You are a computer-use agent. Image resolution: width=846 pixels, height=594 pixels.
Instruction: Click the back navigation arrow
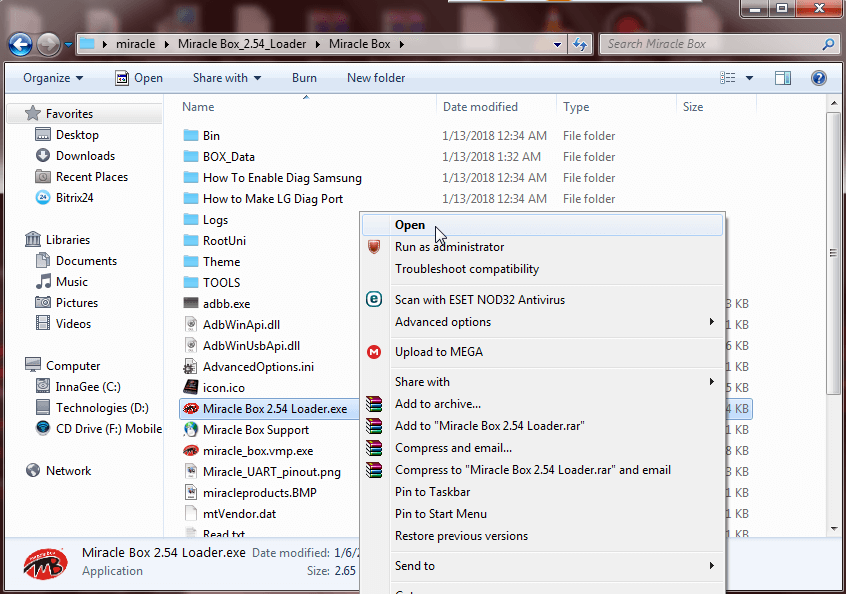click(21, 44)
